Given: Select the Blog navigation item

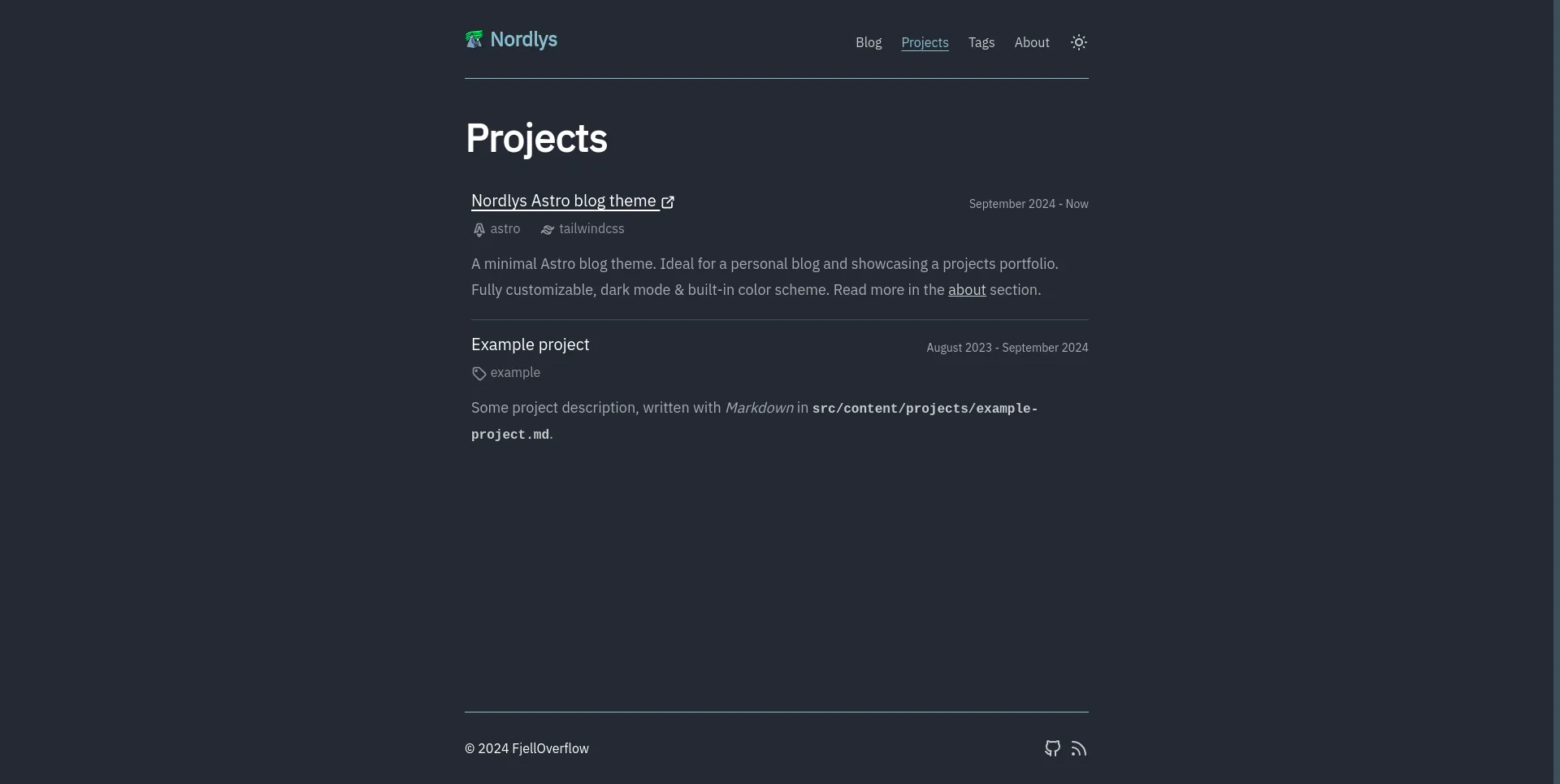Looking at the screenshot, I should [x=869, y=42].
